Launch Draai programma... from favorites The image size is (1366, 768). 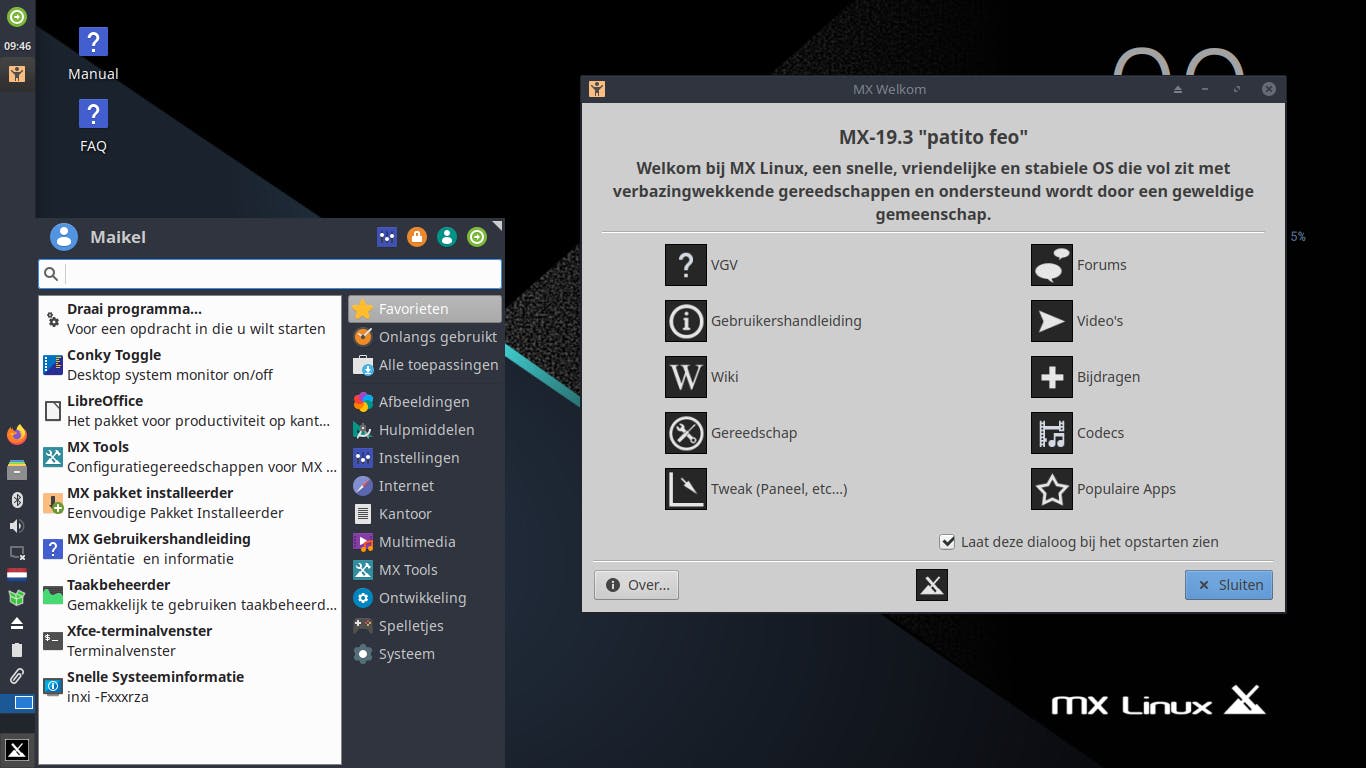190,319
